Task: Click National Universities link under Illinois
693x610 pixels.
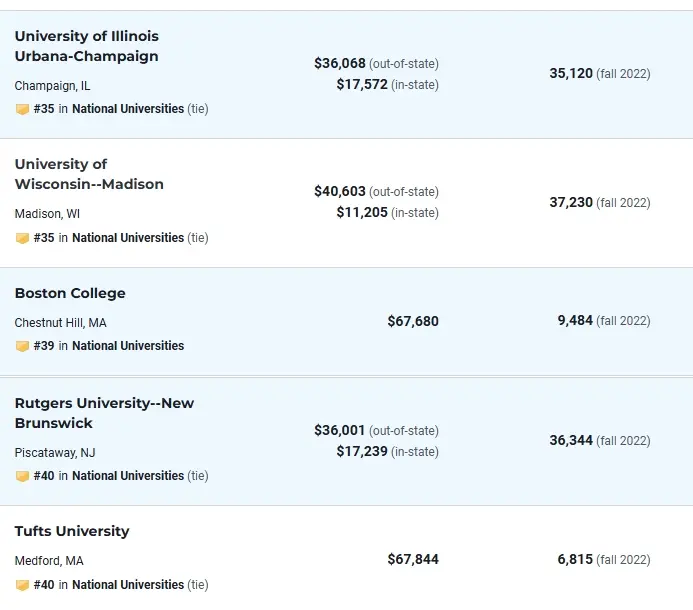Action: (128, 109)
